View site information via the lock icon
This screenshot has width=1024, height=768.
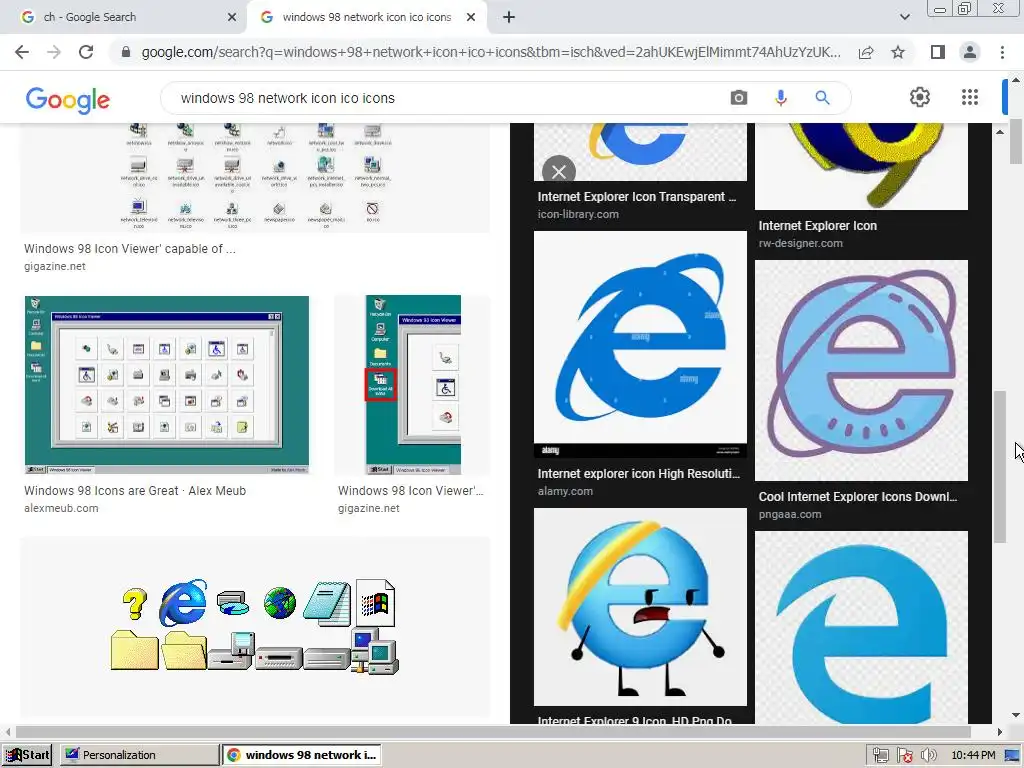[x=126, y=52]
